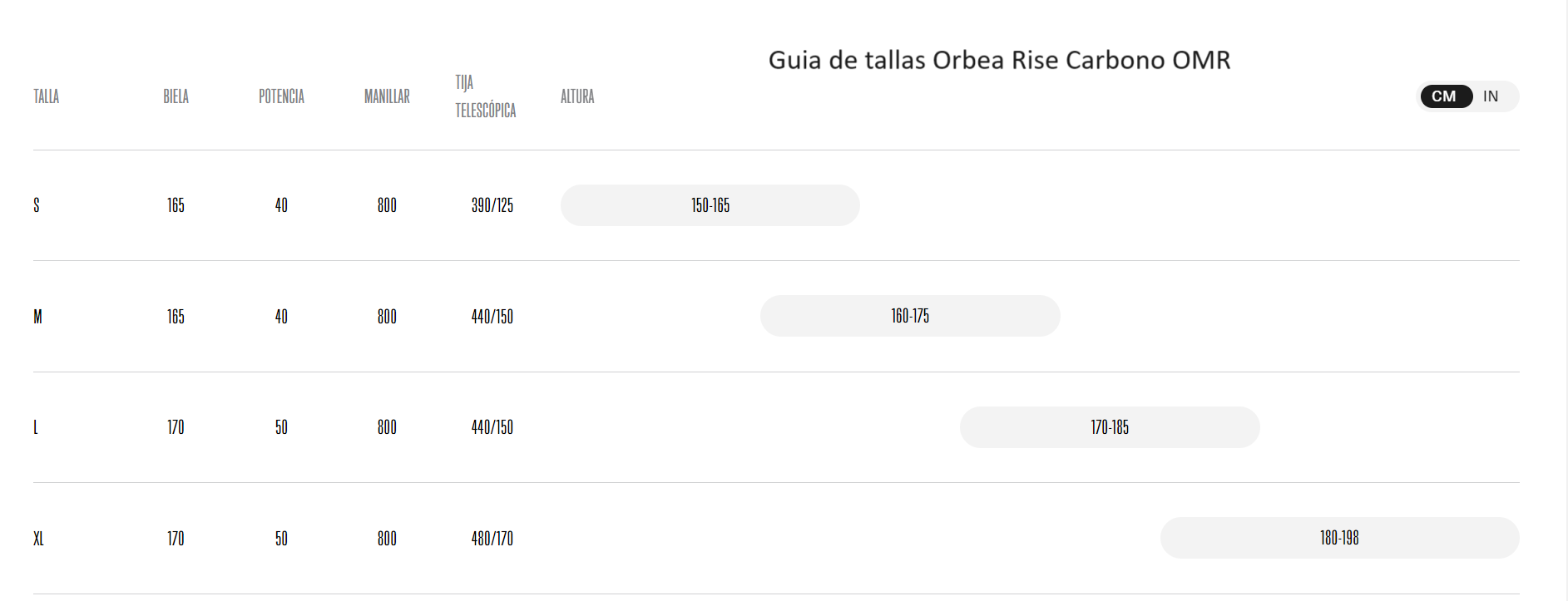
Task: Click the TIJA TELESCÓPICA column header
Action: point(485,96)
